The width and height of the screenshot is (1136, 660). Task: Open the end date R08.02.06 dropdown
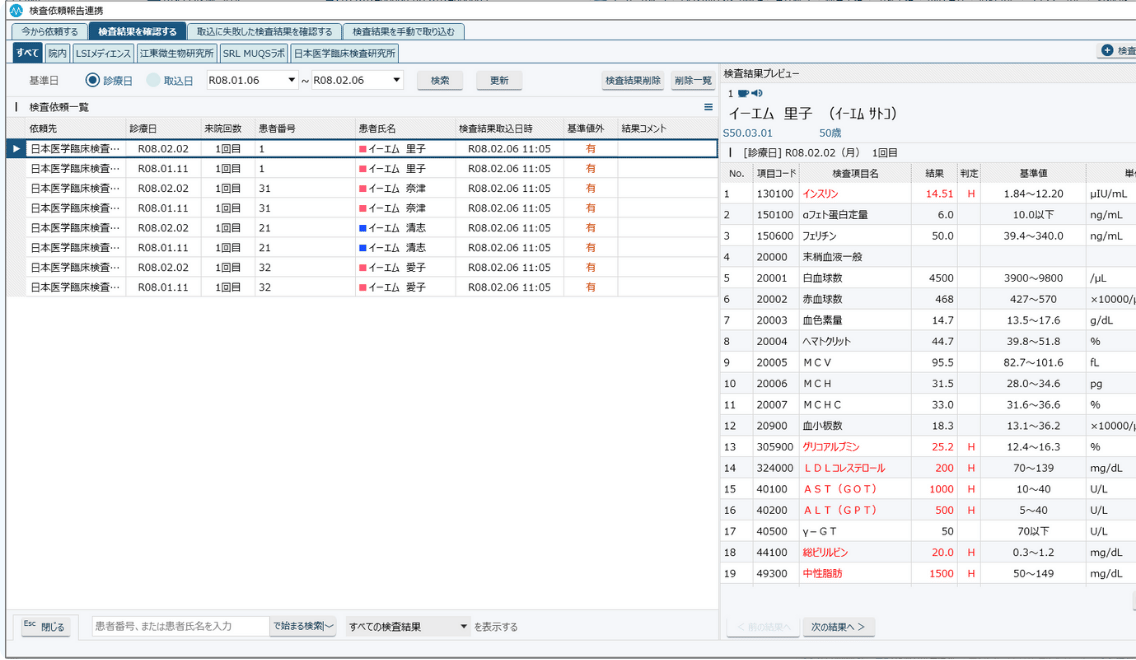pos(396,80)
